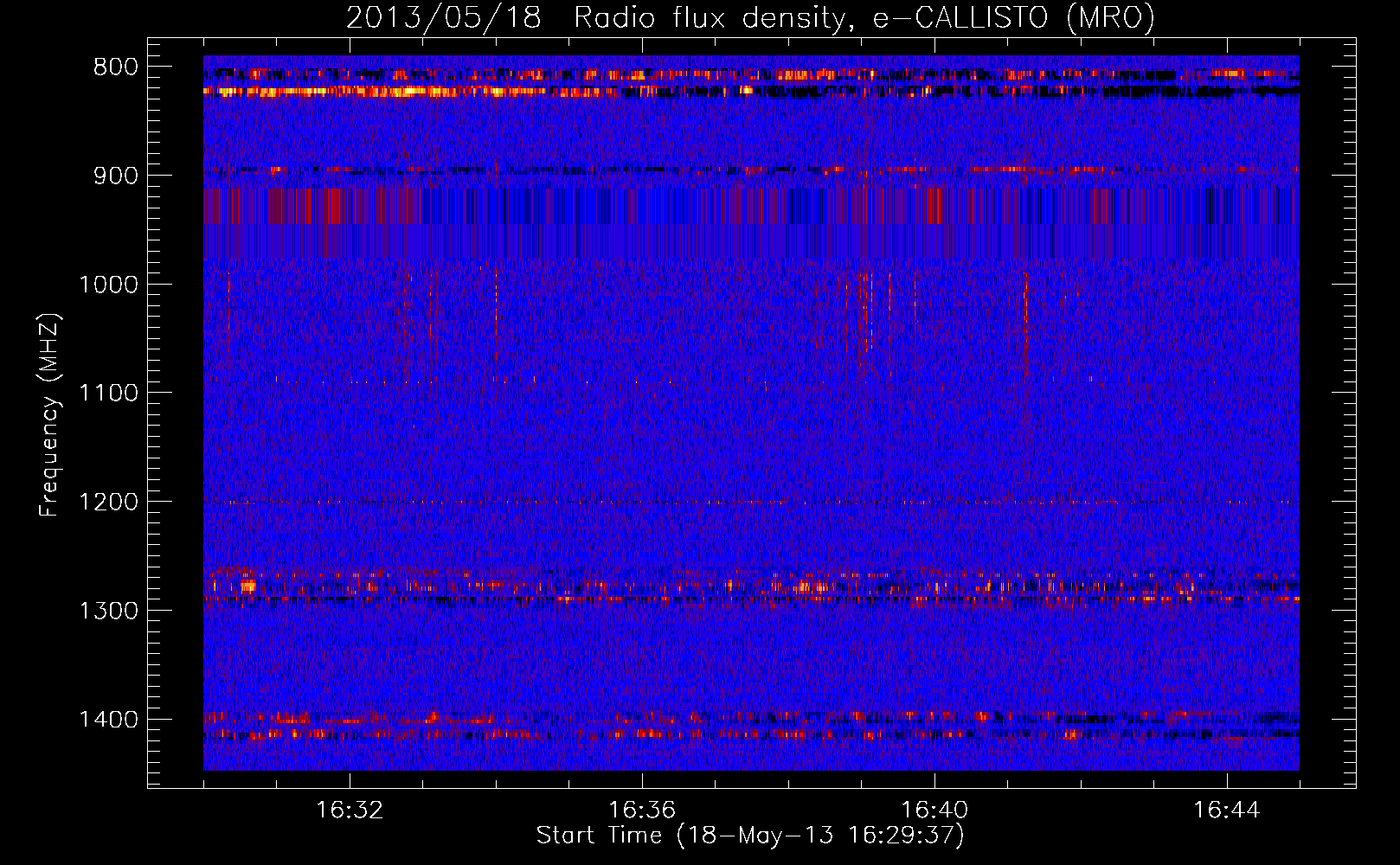The image size is (1400, 865).
Task: Click the 16:32 time tick label
Action: point(350,811)
